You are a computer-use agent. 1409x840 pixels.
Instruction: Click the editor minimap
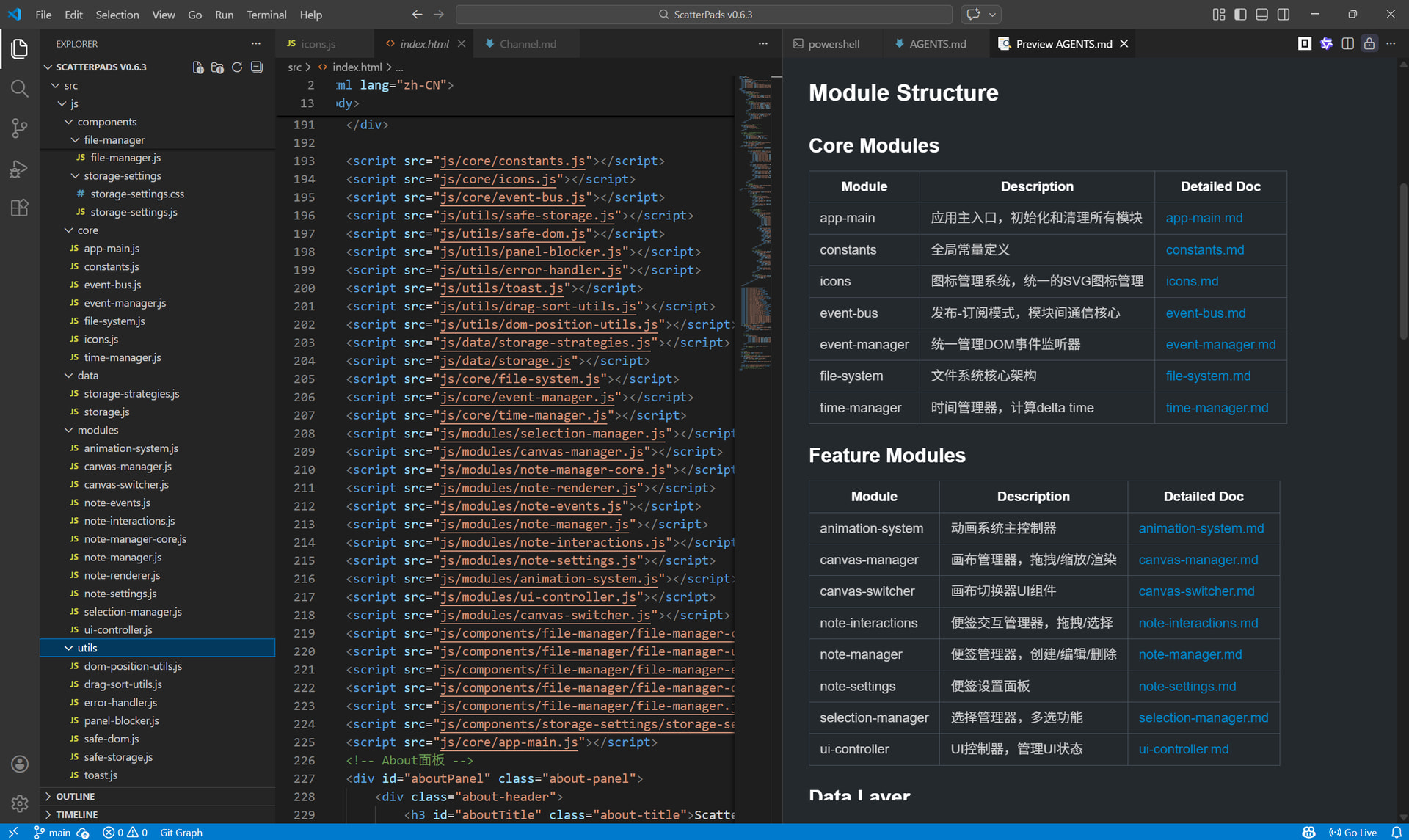pos(754,220)
